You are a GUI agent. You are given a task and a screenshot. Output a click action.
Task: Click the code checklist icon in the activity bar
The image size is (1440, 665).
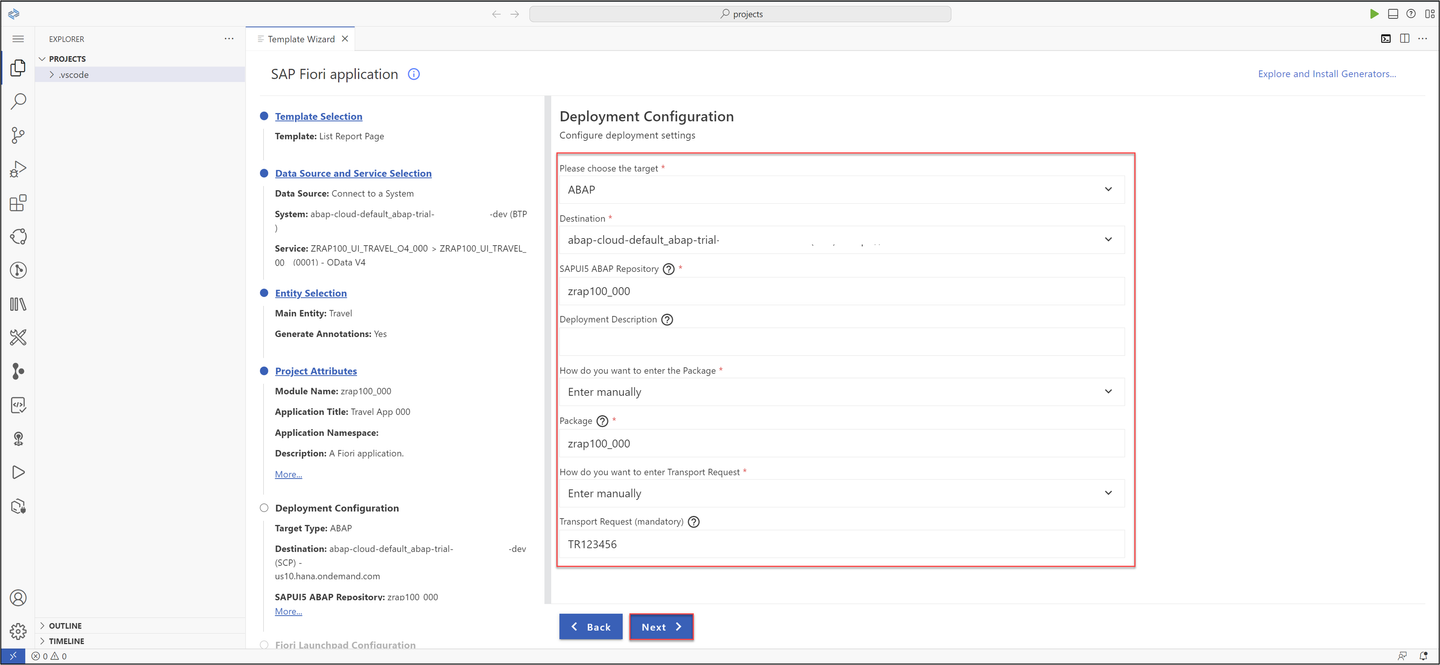tap(18, 405)
